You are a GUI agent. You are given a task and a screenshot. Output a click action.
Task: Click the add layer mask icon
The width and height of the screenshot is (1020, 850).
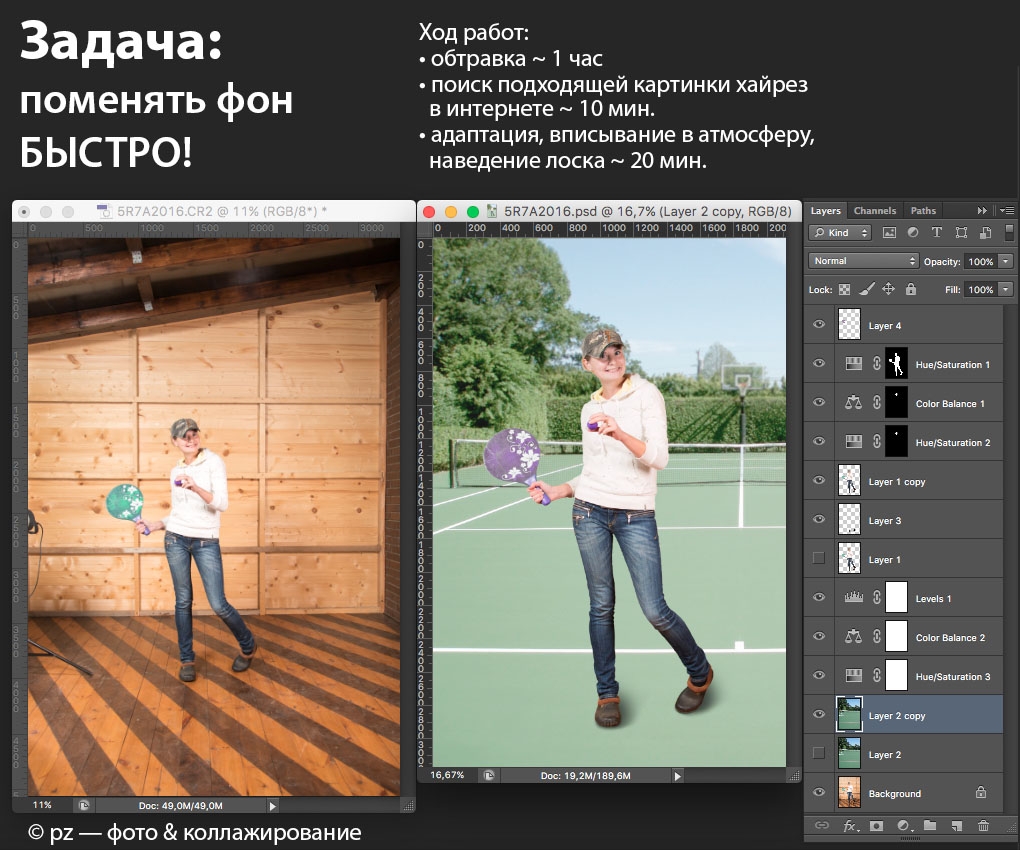tap(876, 826)
